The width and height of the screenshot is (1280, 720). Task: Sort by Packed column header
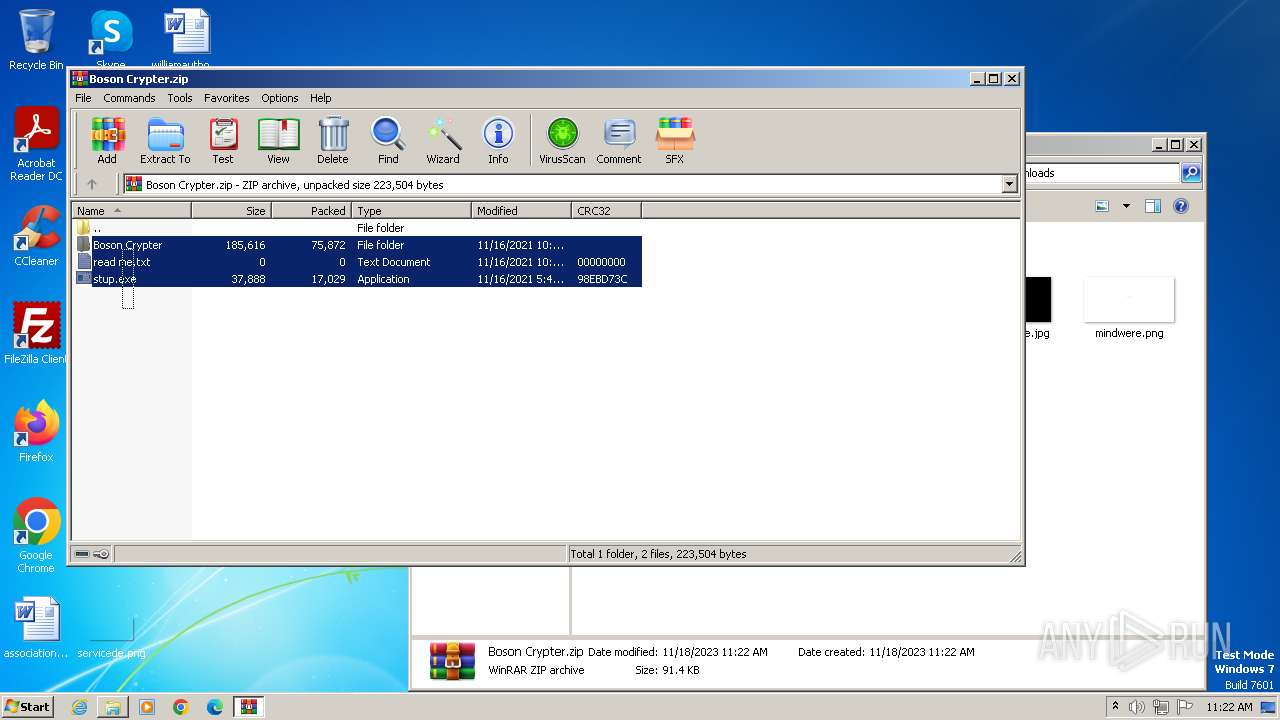311,211
